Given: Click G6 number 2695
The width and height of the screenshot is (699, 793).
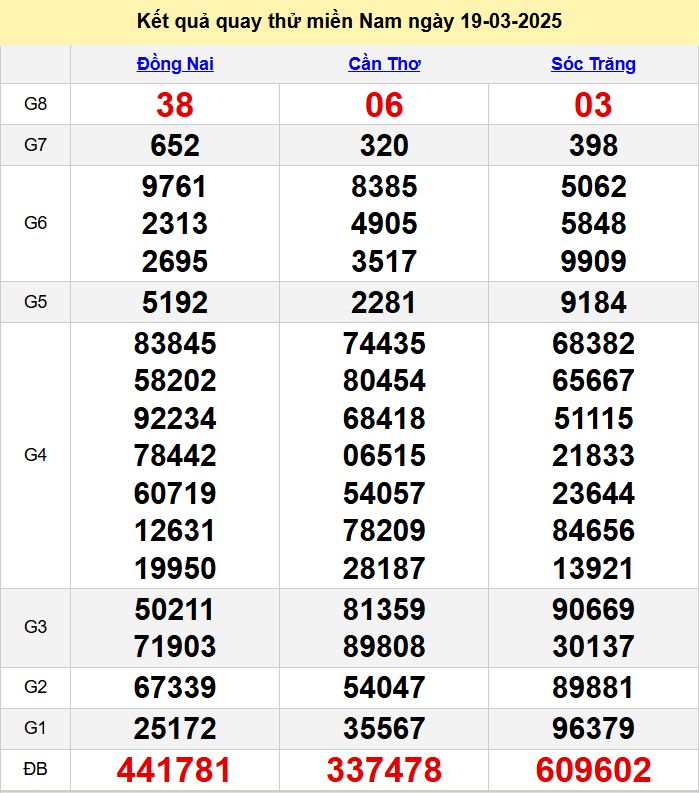Looking at the screenshot, I should tap(175, 261).
